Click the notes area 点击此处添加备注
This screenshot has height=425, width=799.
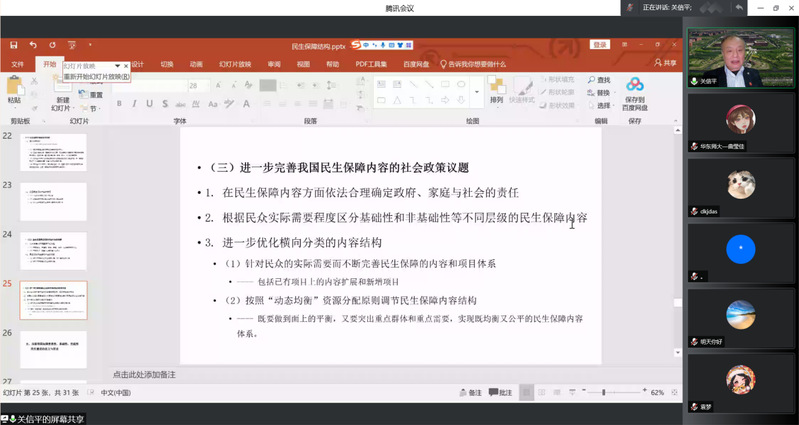144,375
